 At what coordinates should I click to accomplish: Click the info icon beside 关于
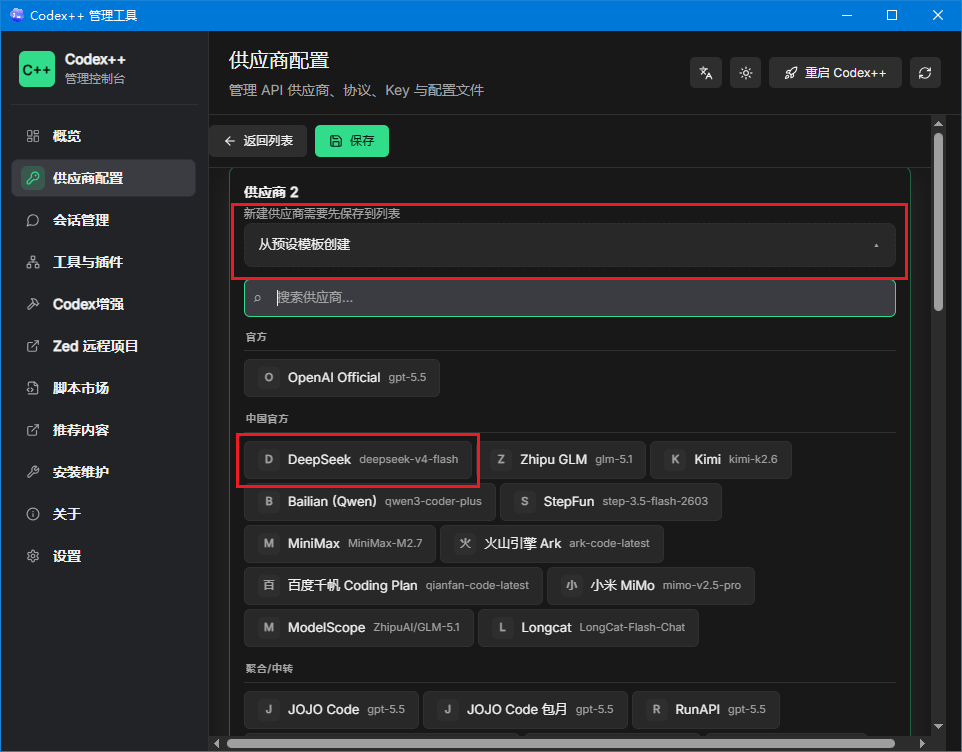[33, 514]
